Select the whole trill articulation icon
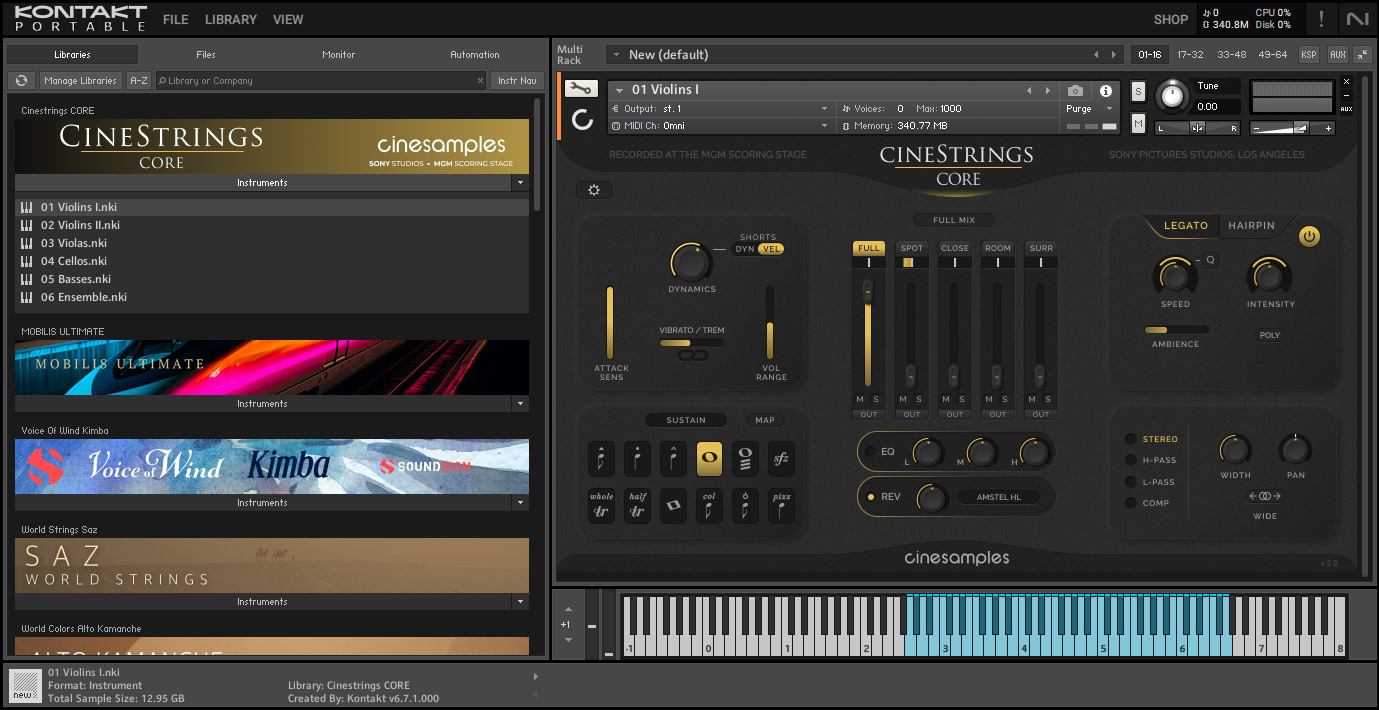The height and width of the screenshot is (710, 1379). coord(602,506)
